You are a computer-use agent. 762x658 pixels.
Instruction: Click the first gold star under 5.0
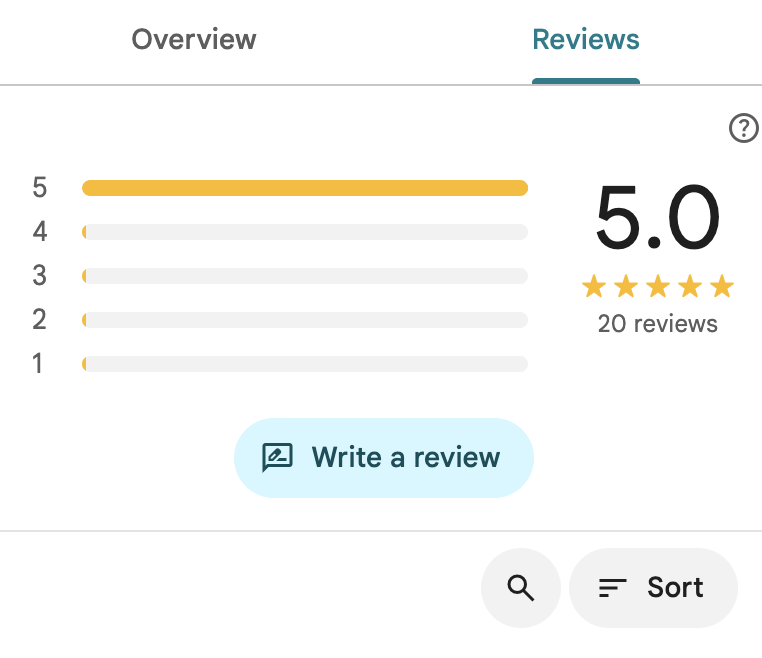click(x=594, y=288)
